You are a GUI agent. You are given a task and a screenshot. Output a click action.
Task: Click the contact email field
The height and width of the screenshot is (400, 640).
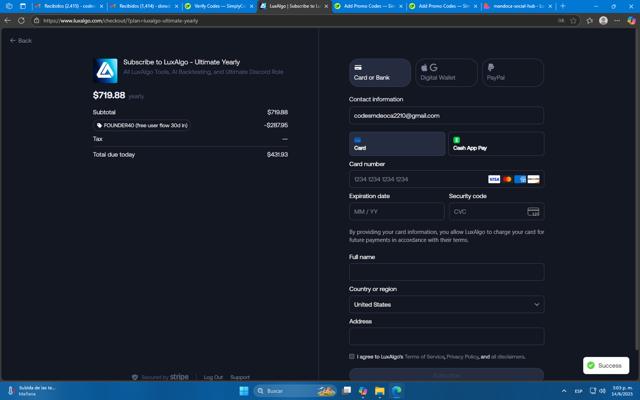click(446, 116)
